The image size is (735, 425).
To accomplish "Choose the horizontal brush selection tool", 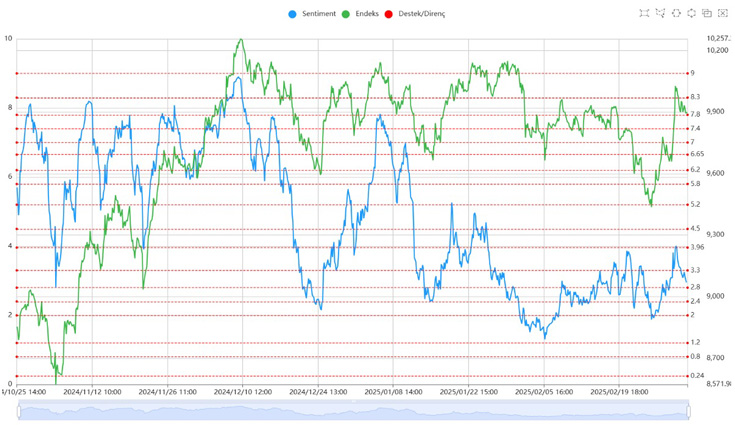I will [x=677, y=13].
